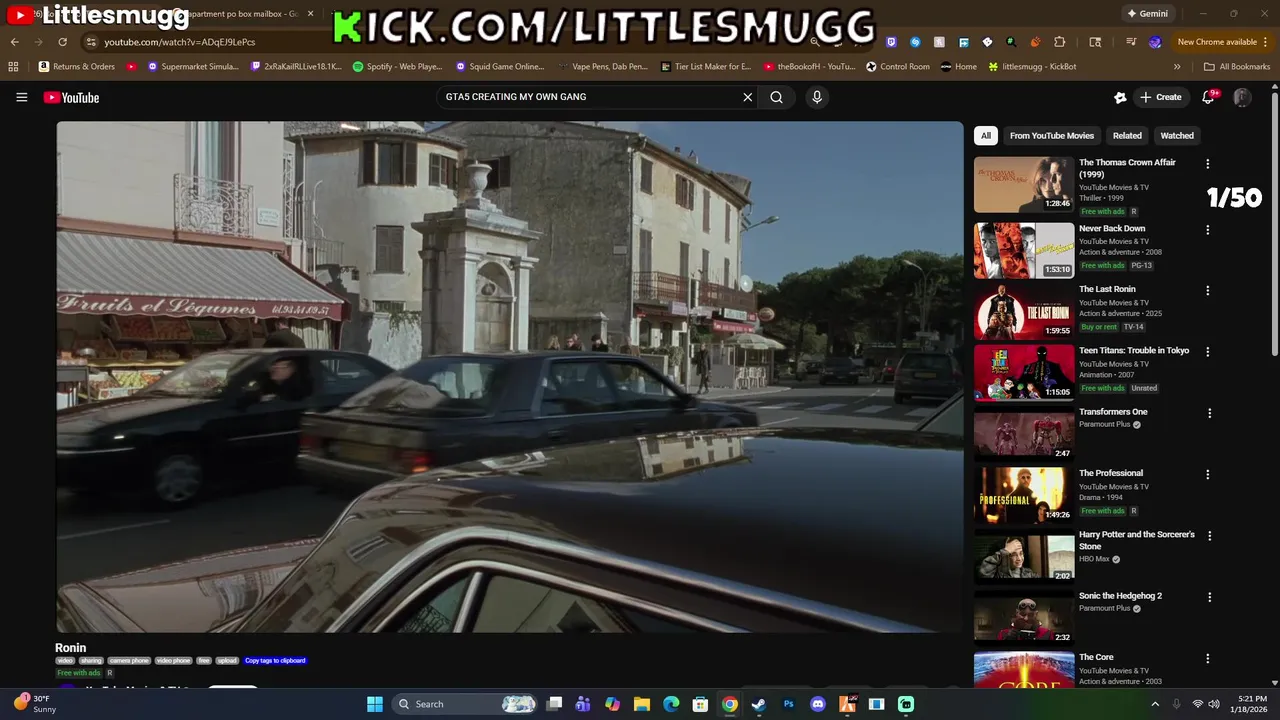Viewport: 1280px width, 720px height.
Task: Click Transformers One video title
Action: [1113, 412]
